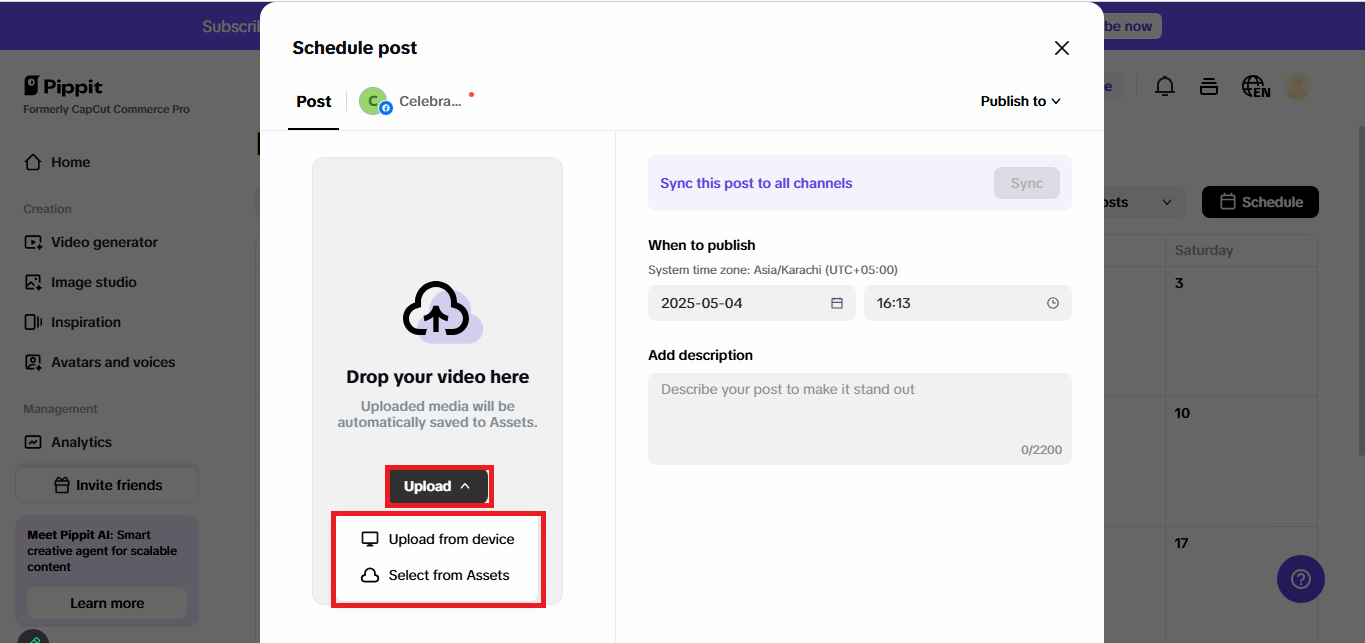The width and height of the screenshot is (1365, 643).
Task: Close the Schedule post dialog
Action: coord(1062,48)
